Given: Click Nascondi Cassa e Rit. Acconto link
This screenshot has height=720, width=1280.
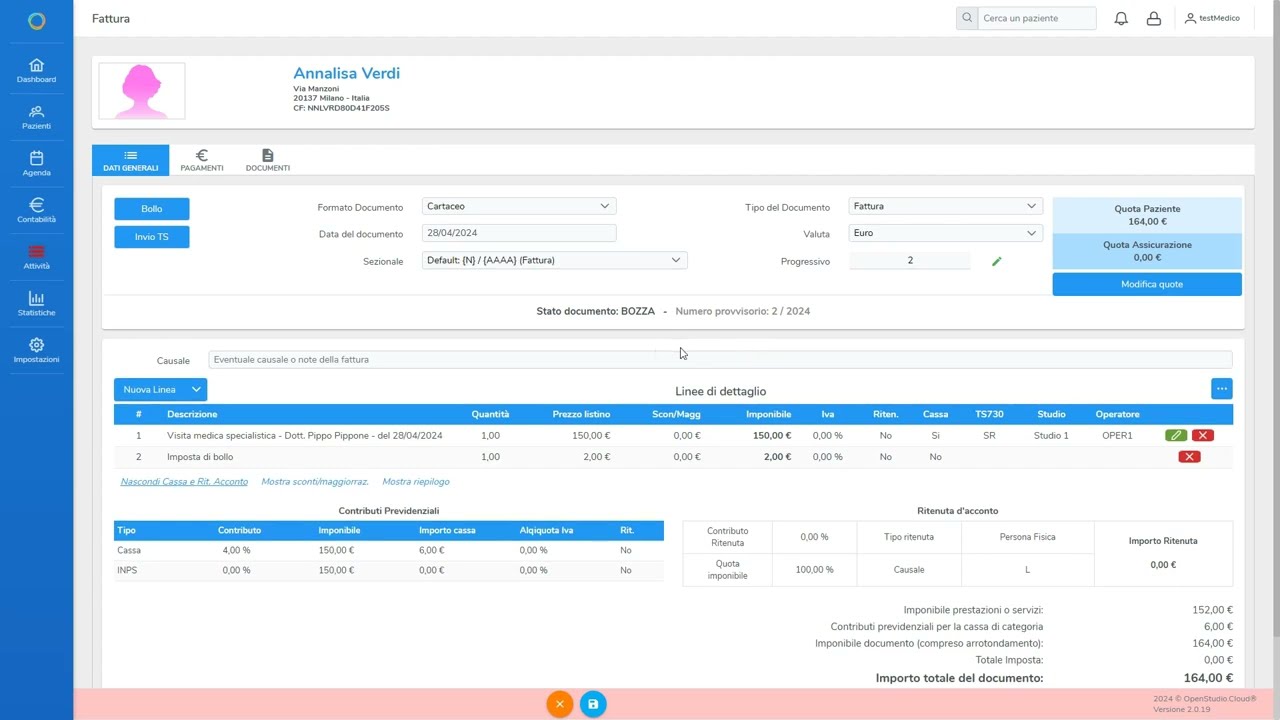Looking at the screenshot, I should (184, 482).
